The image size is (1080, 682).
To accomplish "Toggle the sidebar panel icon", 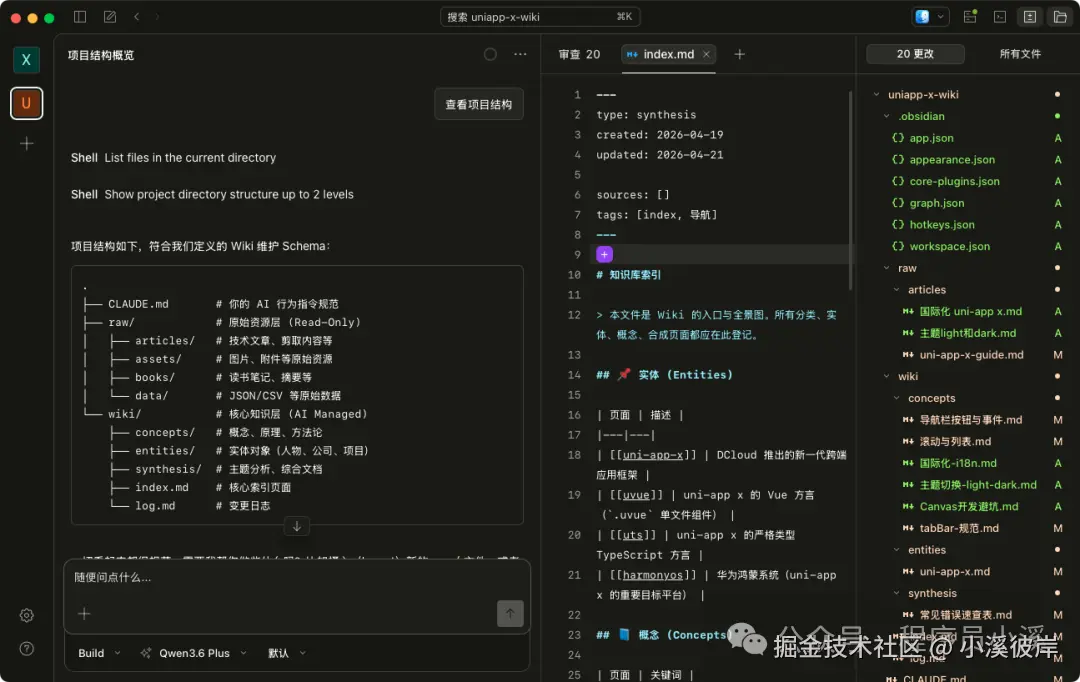I will point(80,17).
